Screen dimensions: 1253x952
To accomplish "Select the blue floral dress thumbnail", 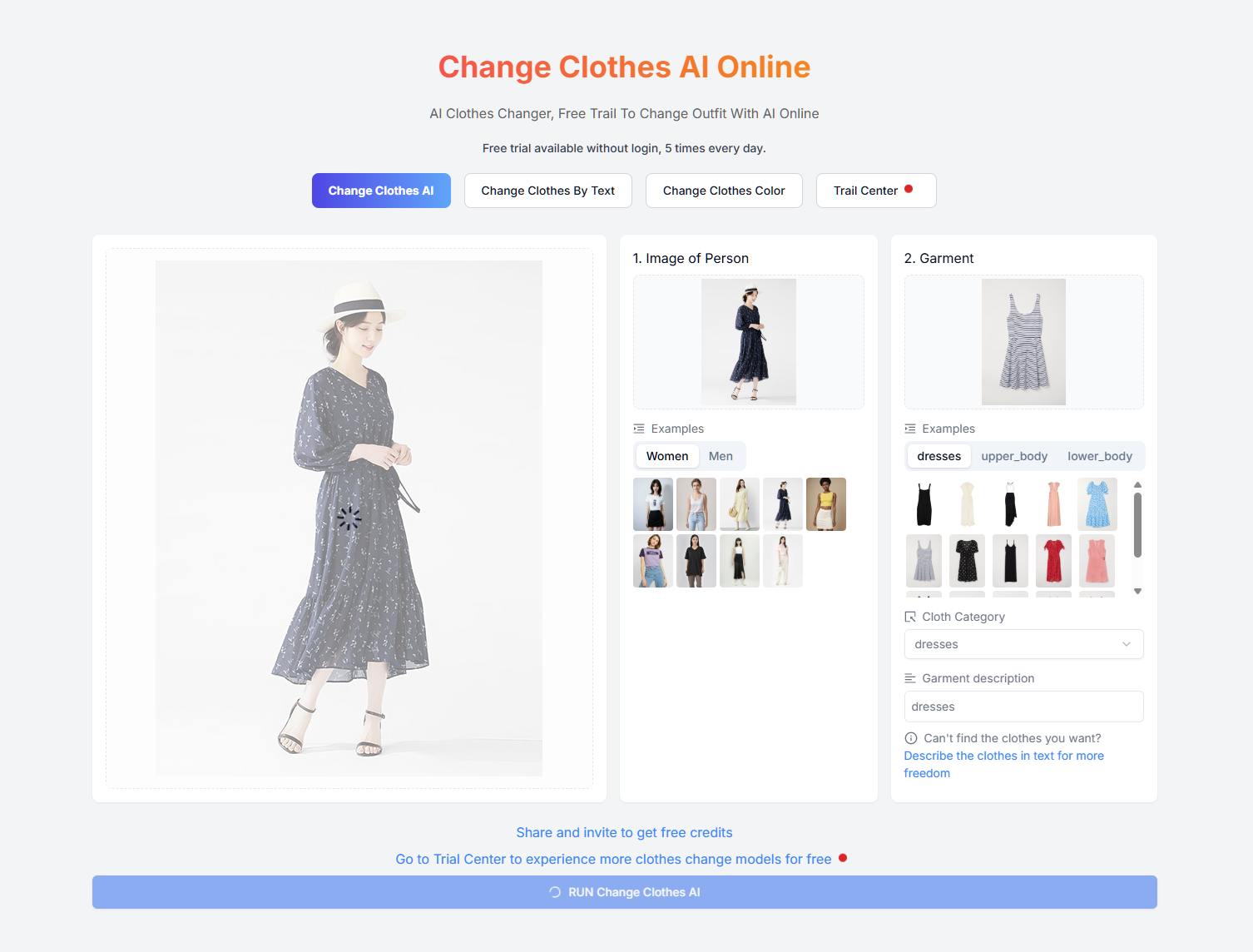I will click(1097, 503).
